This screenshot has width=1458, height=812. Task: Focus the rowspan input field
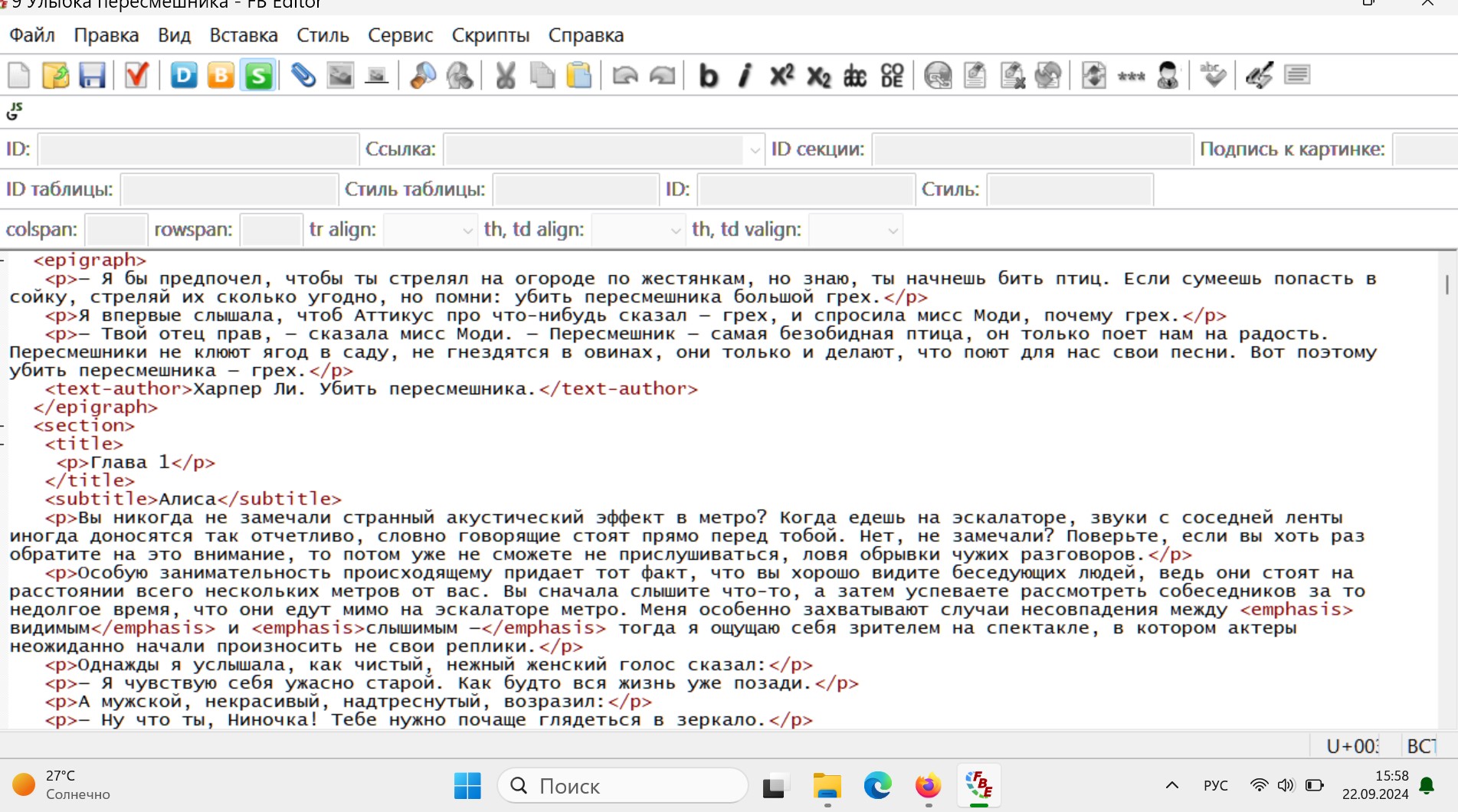pos(271,230)
